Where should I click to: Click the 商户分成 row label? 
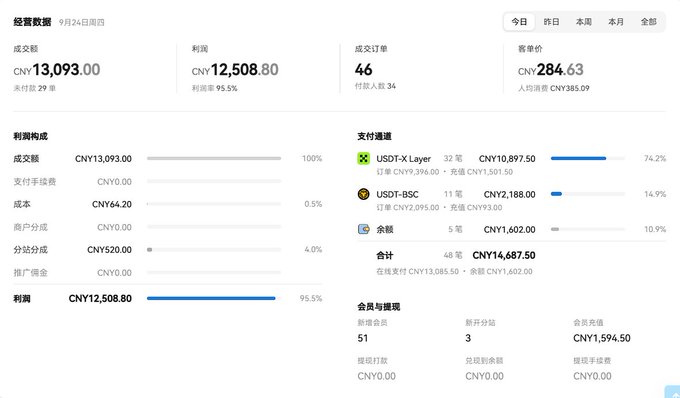click(30, 227)
